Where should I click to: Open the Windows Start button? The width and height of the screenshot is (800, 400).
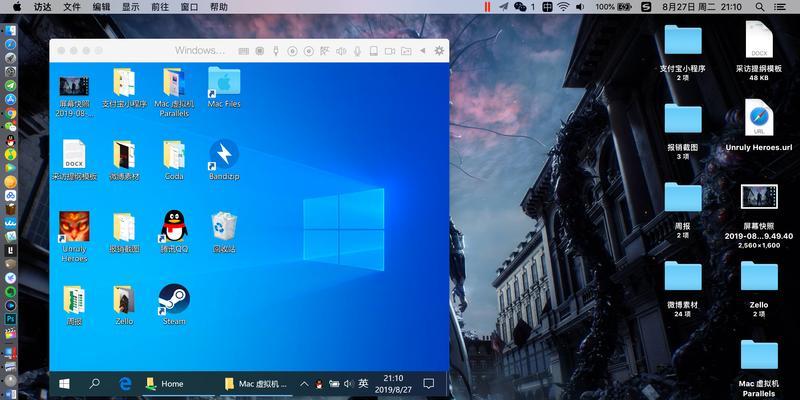click(x=64, y=384)
